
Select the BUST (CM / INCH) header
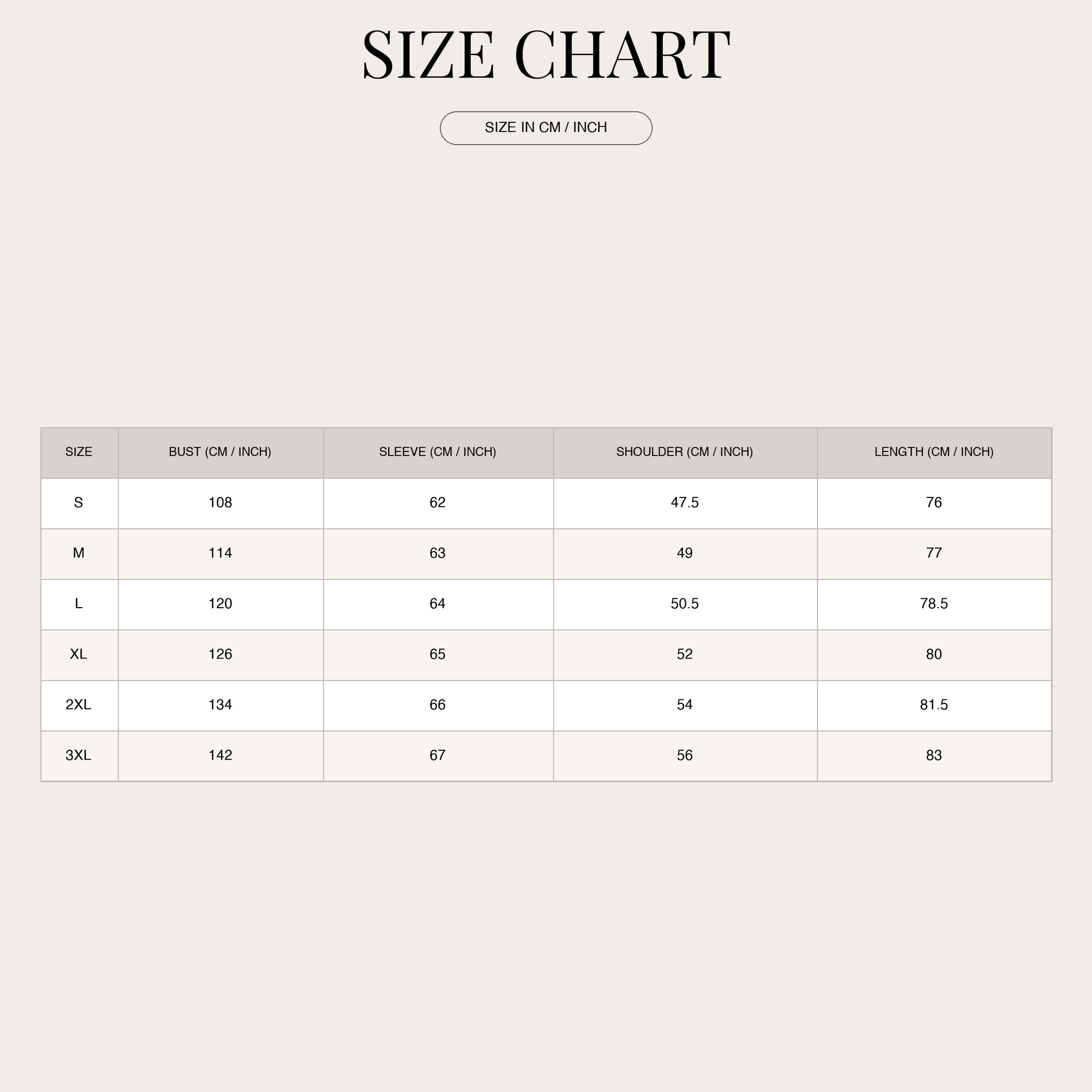tap(221, 453)
